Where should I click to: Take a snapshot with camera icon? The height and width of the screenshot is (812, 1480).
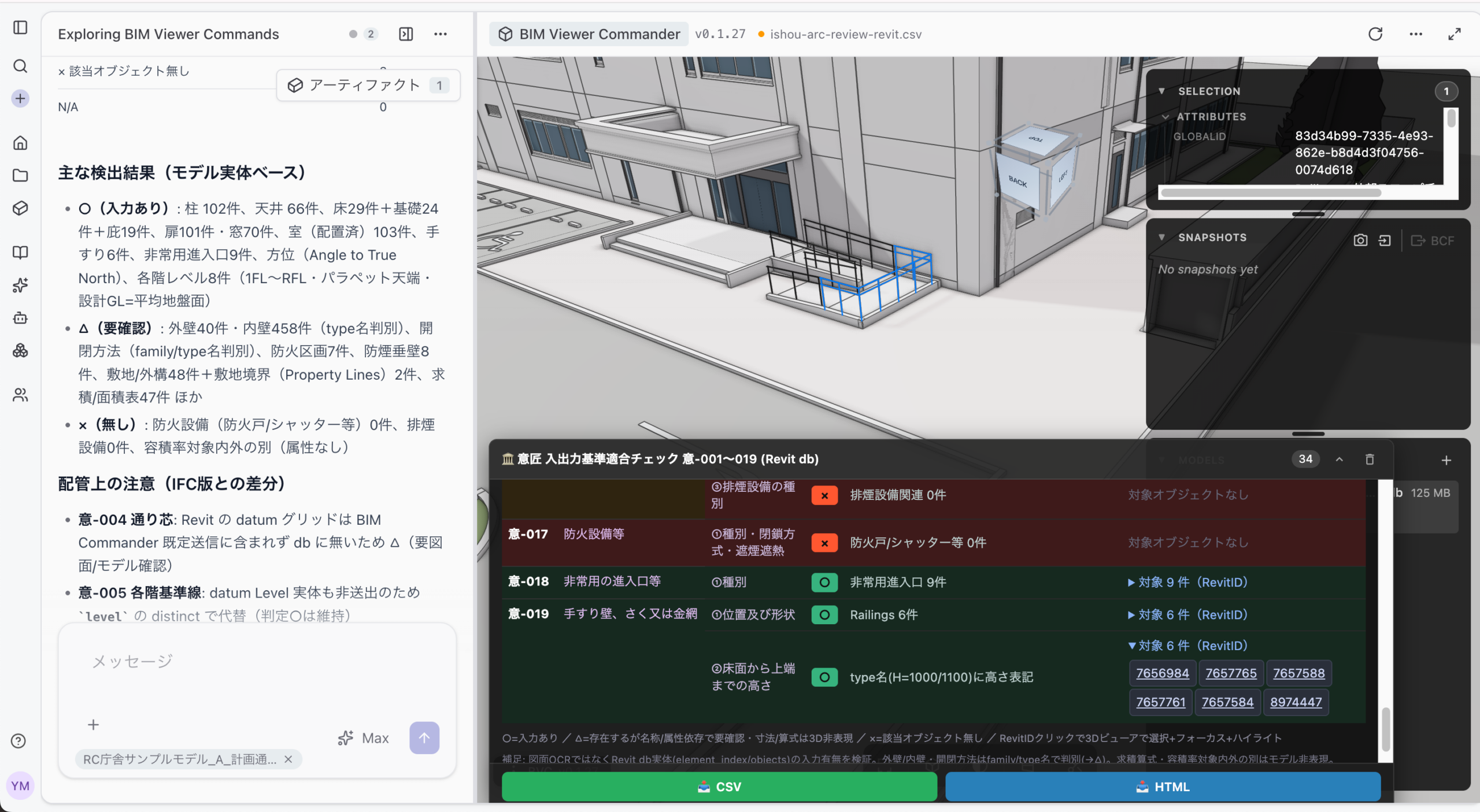(1360, 240)
